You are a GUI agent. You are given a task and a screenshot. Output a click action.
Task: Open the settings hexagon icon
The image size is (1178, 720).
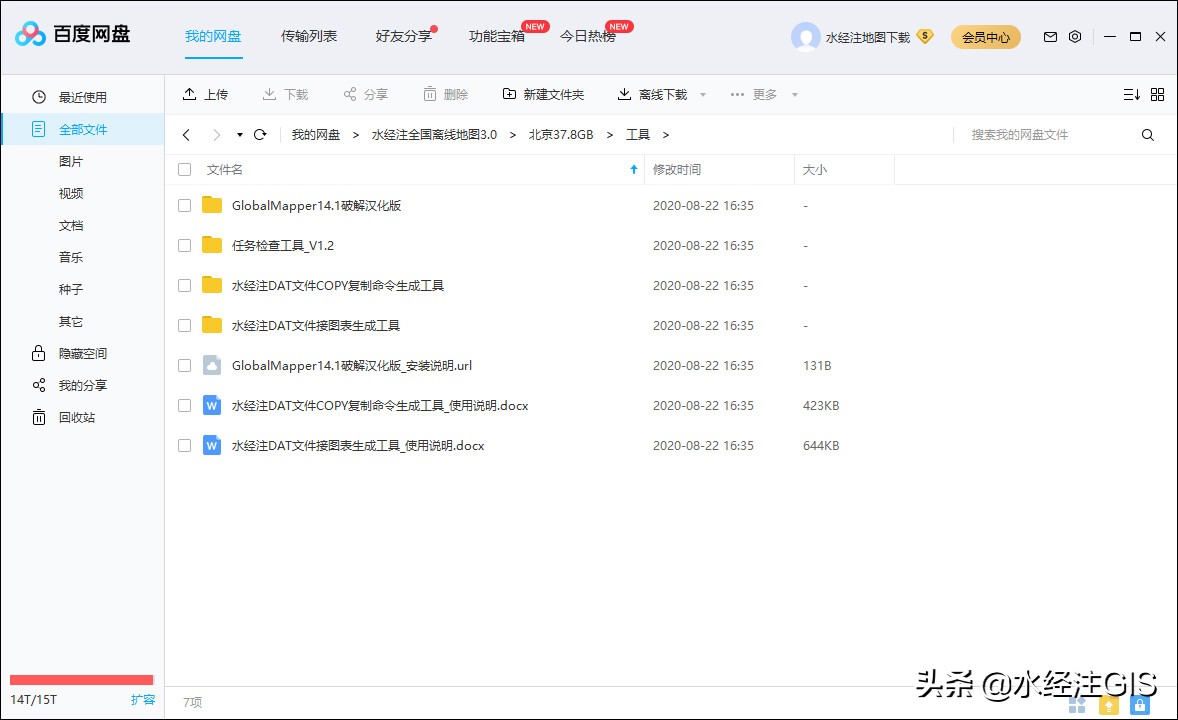[1075, 36]
